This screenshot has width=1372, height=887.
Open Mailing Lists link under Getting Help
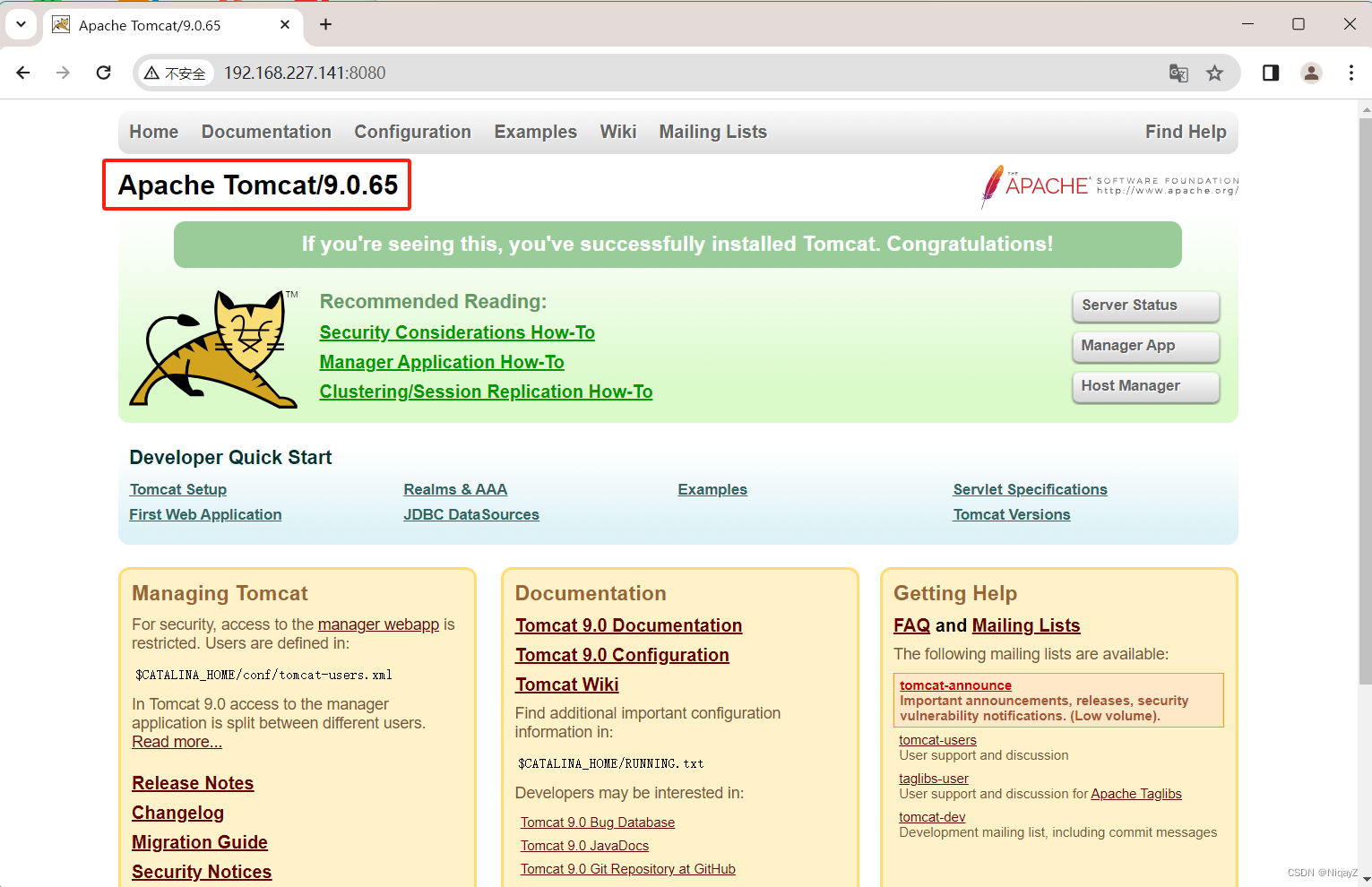tap(1026, 625)
